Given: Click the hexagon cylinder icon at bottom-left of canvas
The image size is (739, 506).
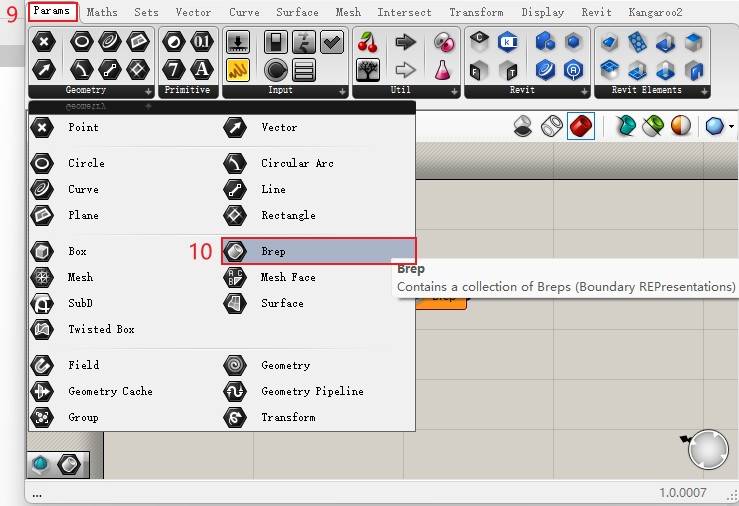Looking at the screenshot, I should (x=69, y=465).
